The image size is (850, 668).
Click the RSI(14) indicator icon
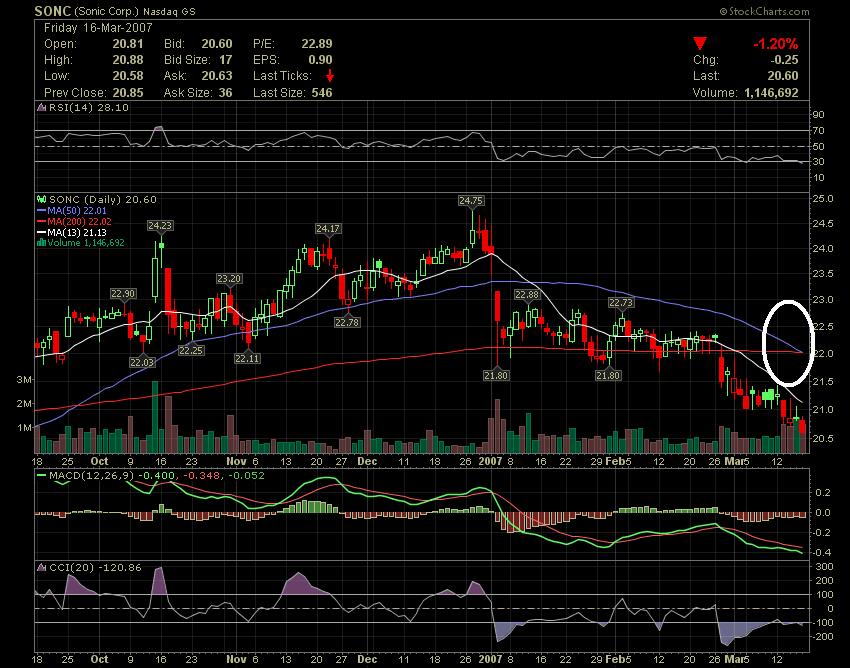click(x=42, y=107)
